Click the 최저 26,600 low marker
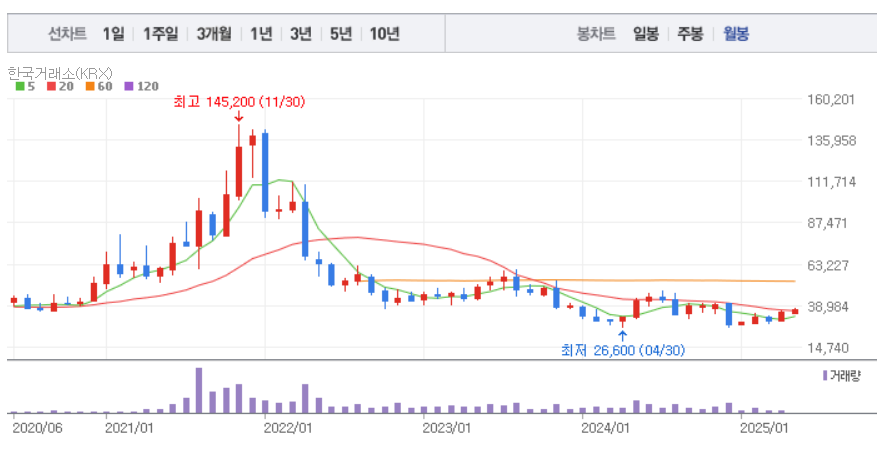The image size is (877, 453). (x=621, y=350)
